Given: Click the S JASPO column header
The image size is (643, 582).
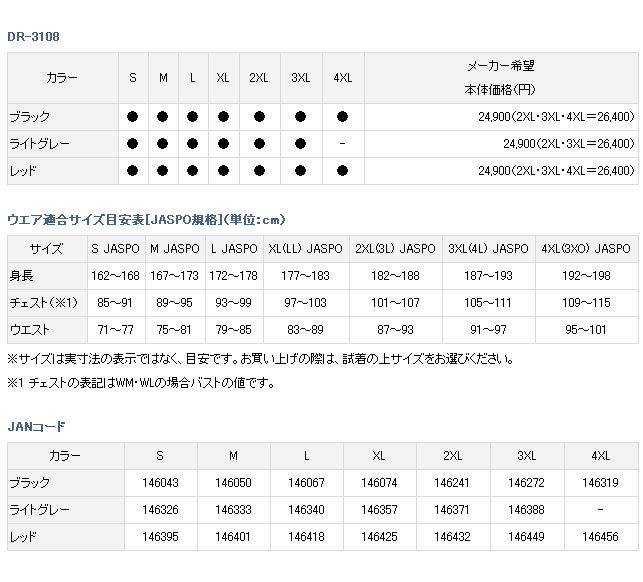Looking at the screenshot, I should 116,249.
